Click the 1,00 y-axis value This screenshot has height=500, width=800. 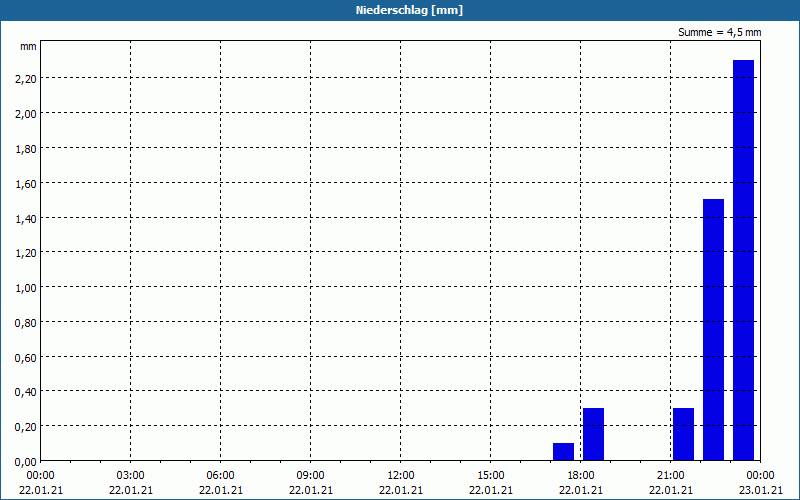click(x=26, y=288)
